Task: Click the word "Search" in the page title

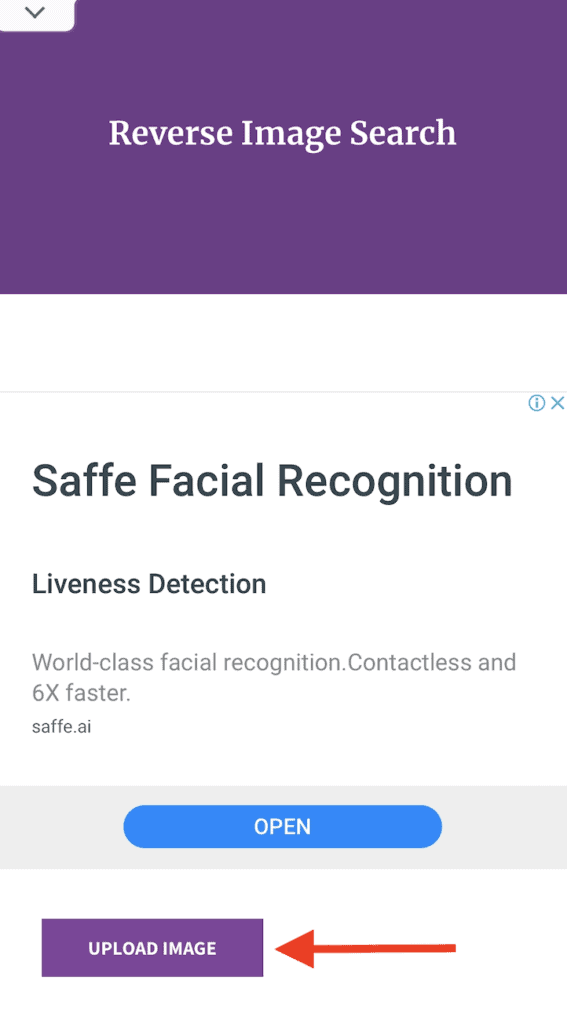Action: tap(403, 133)
